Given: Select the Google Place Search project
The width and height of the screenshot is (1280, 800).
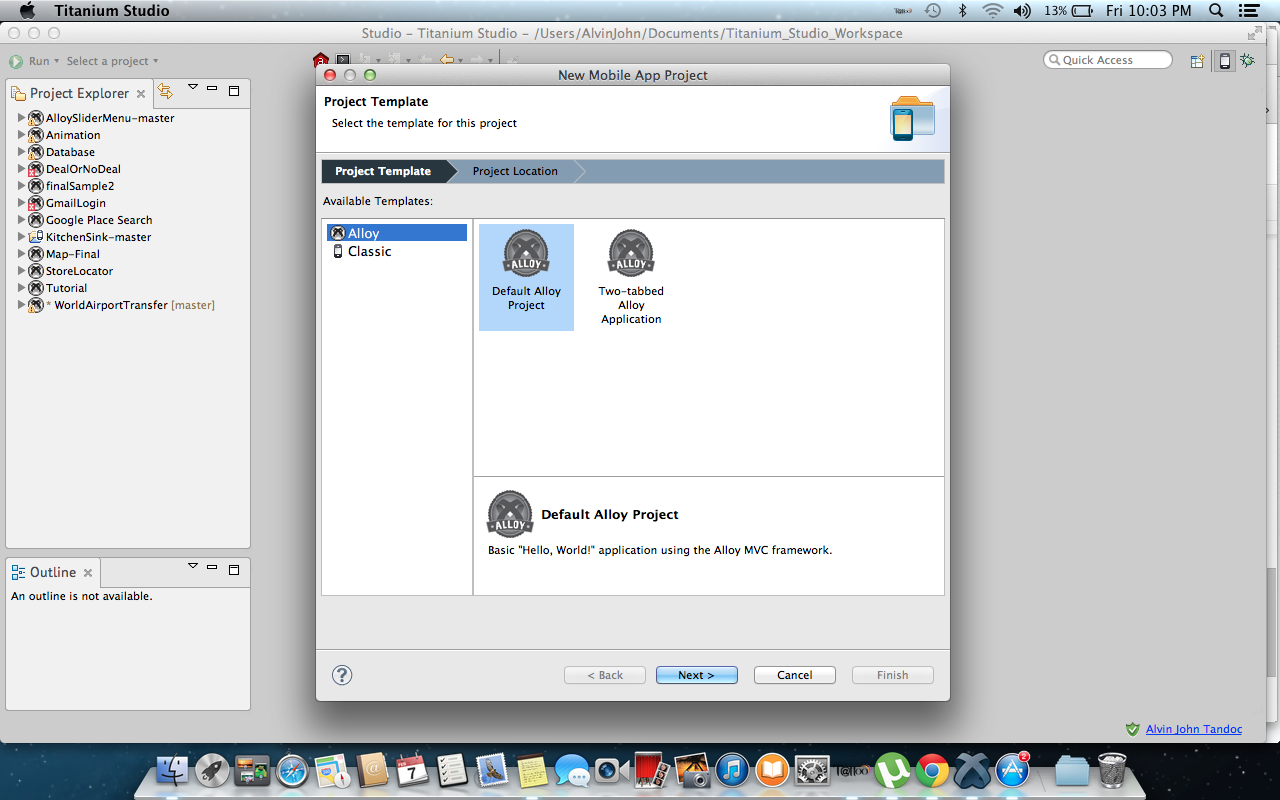Looking at the screenshot, I should tap(99, 220).
